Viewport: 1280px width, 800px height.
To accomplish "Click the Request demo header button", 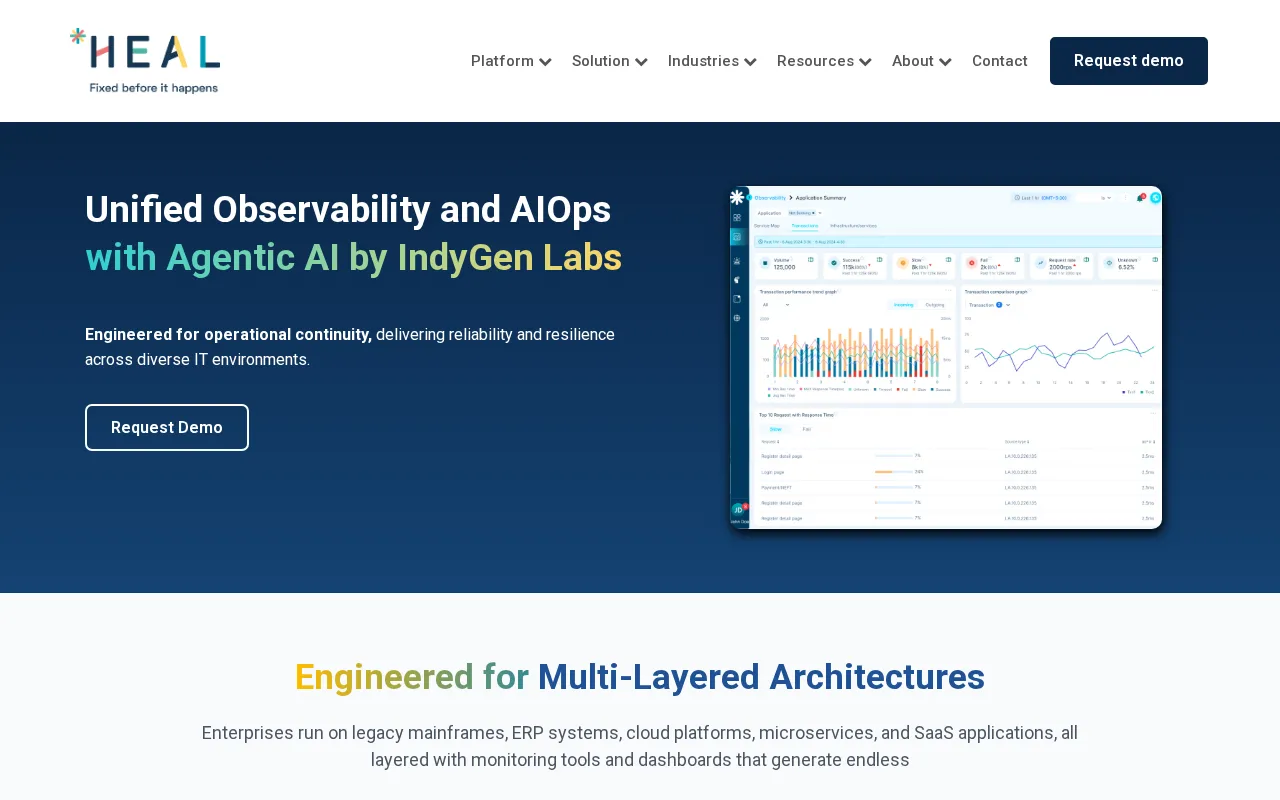I will coord(1129,61).
